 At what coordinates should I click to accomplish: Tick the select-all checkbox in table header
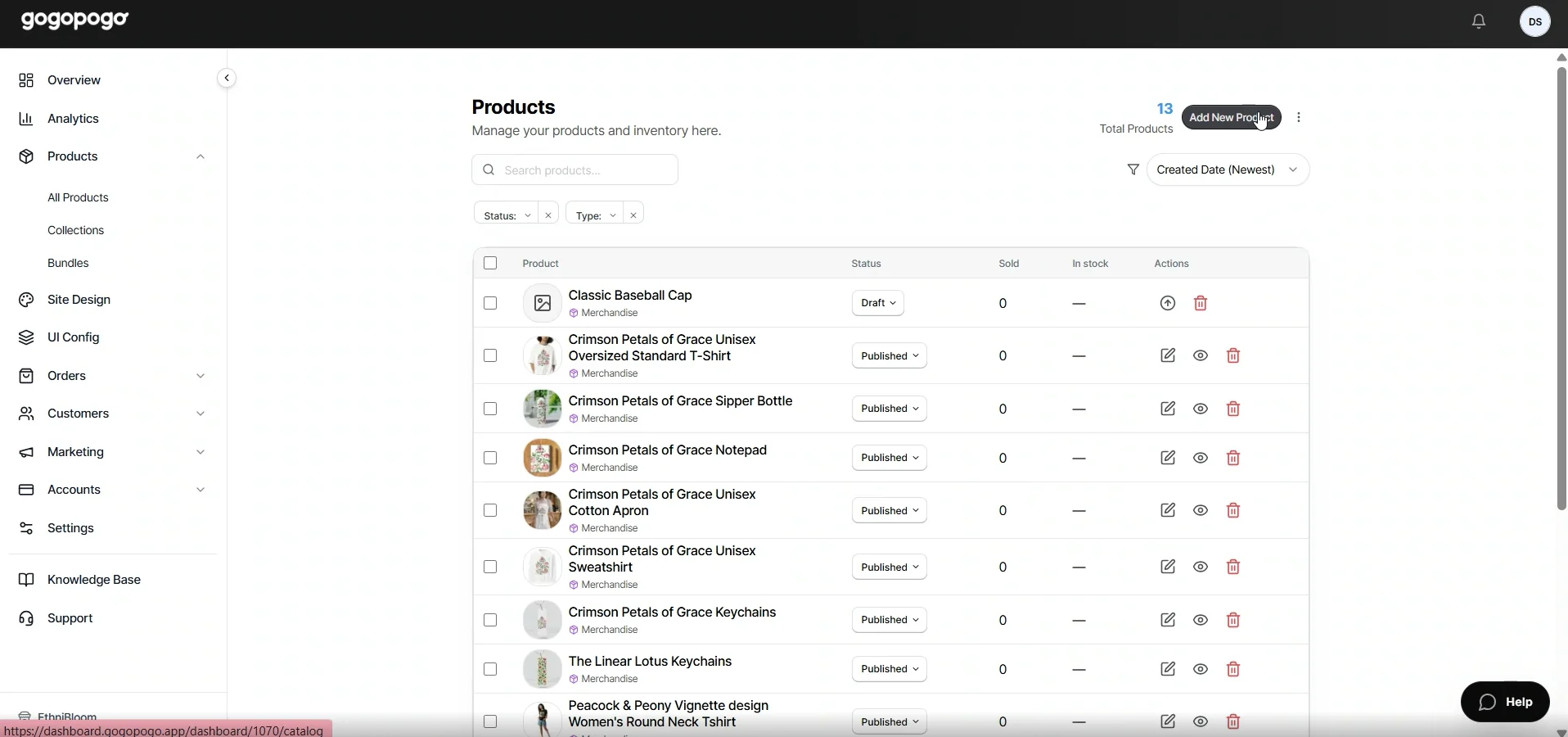coord(490,263)
